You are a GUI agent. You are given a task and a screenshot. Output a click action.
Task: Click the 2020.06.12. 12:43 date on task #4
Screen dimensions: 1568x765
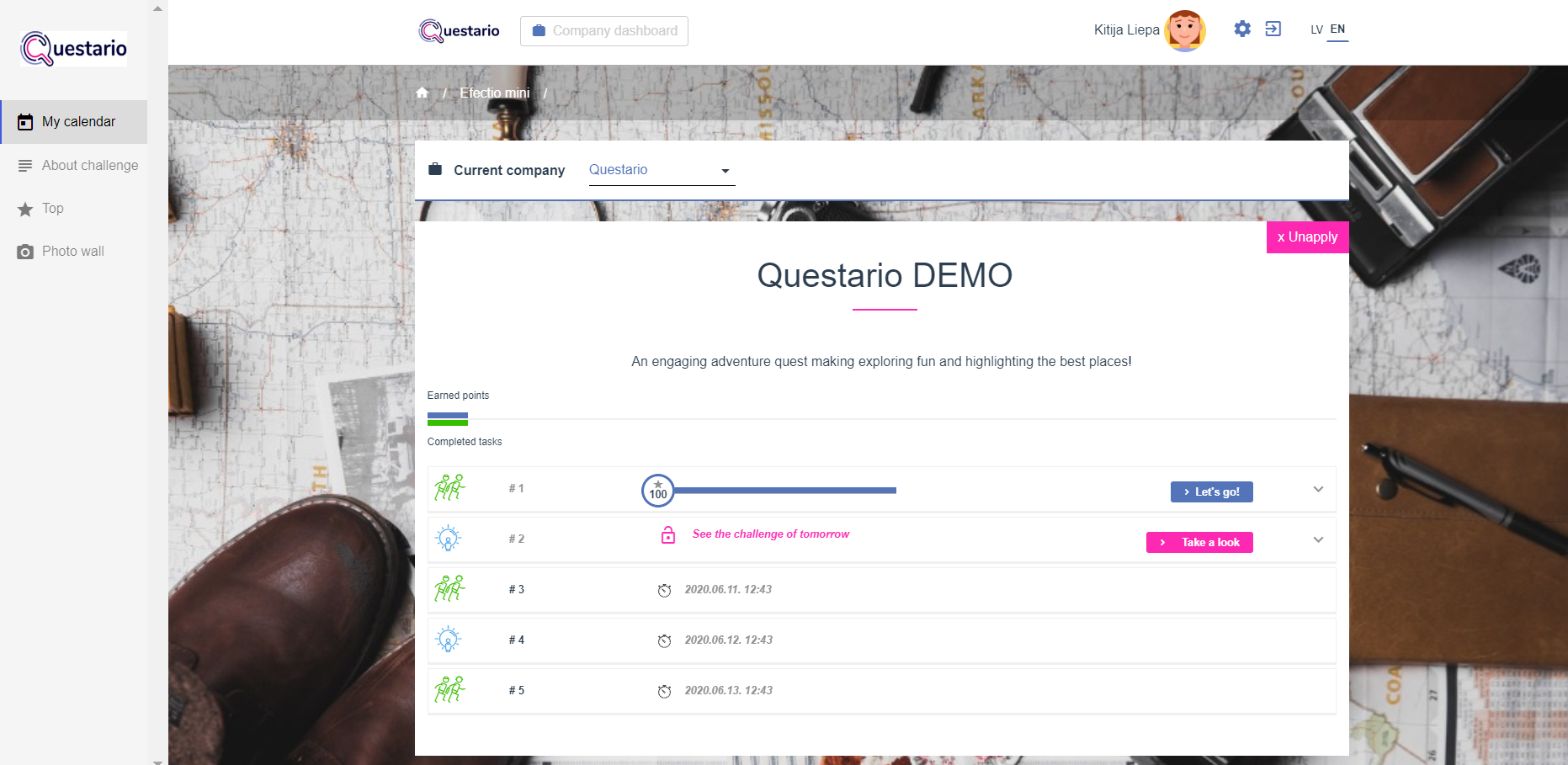[x=729, y=640]
